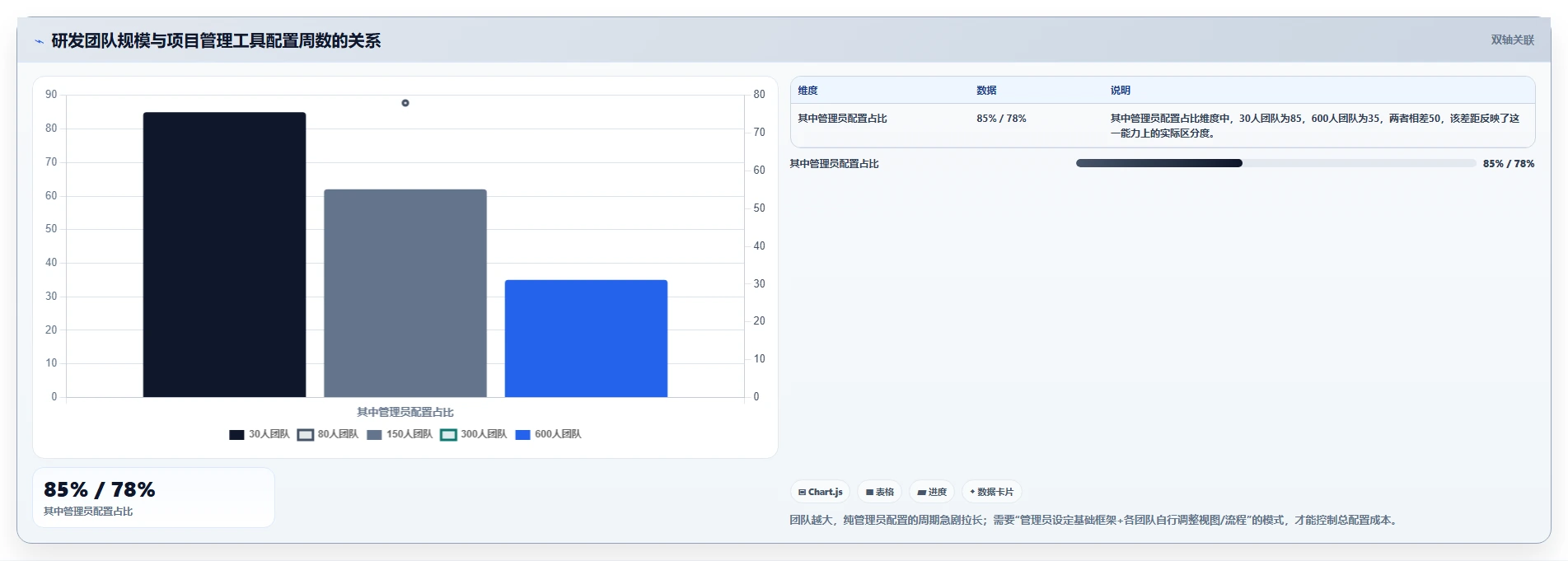1568x561 pixels.
Task: Click the summary note starting with 团队越大
Action: click(1095, 520)
